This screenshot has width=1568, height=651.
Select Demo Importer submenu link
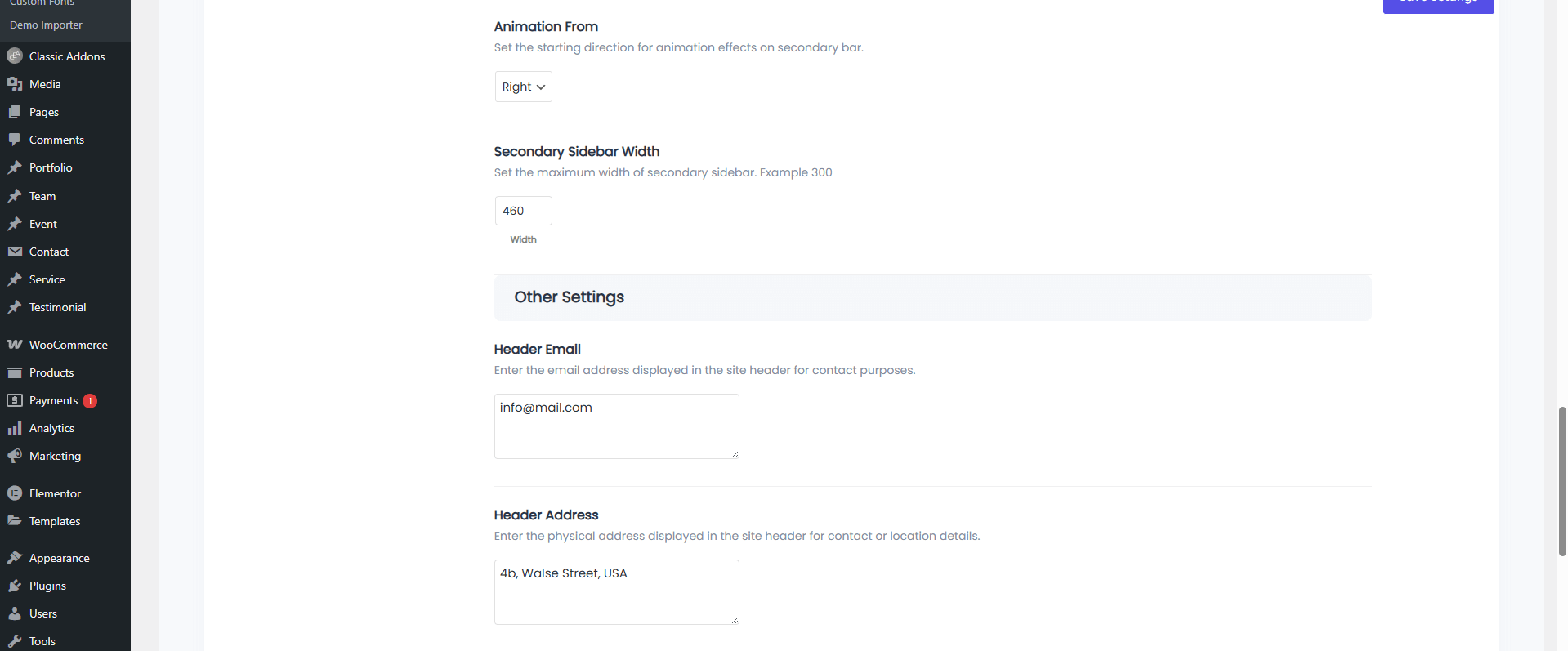click(46, 25)
